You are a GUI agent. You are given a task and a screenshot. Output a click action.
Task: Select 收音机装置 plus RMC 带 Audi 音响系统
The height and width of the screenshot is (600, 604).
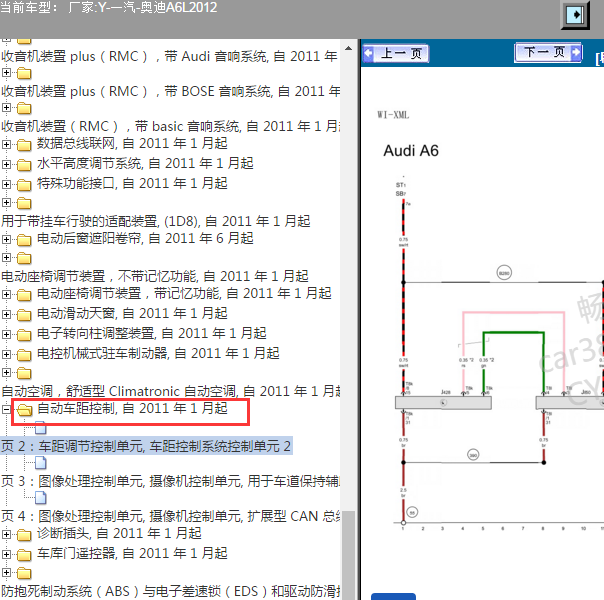170,56
